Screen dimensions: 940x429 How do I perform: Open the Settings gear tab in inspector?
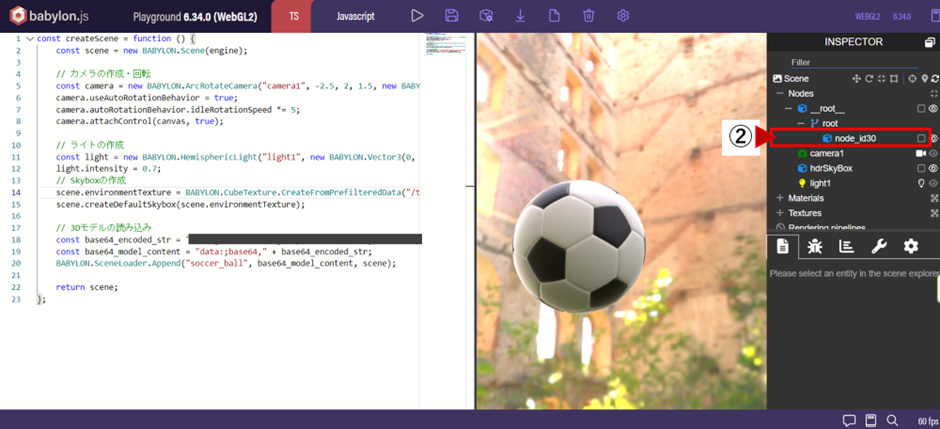(911, 246)
